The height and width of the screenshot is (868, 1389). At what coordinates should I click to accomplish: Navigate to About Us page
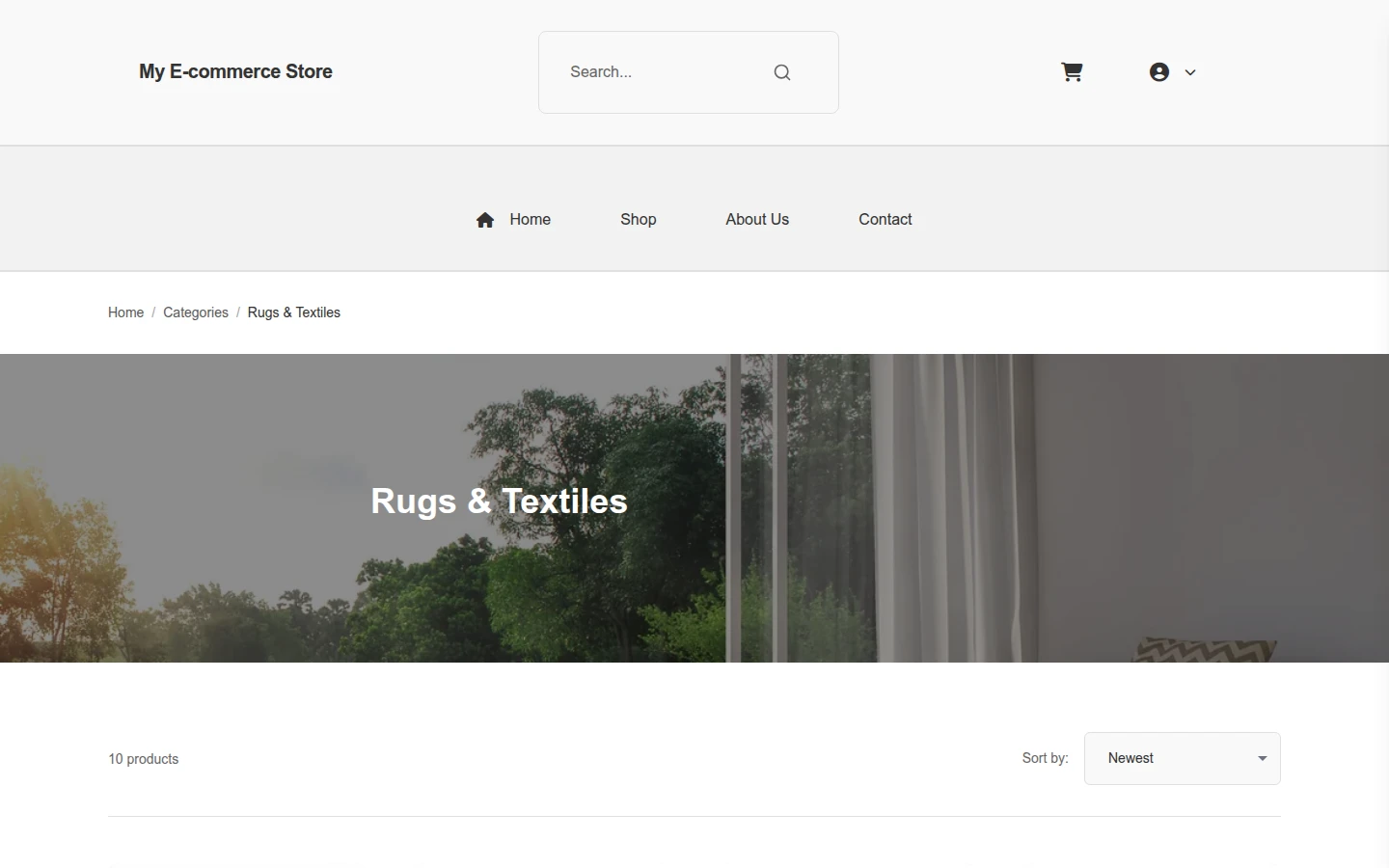tap(757, 220)
